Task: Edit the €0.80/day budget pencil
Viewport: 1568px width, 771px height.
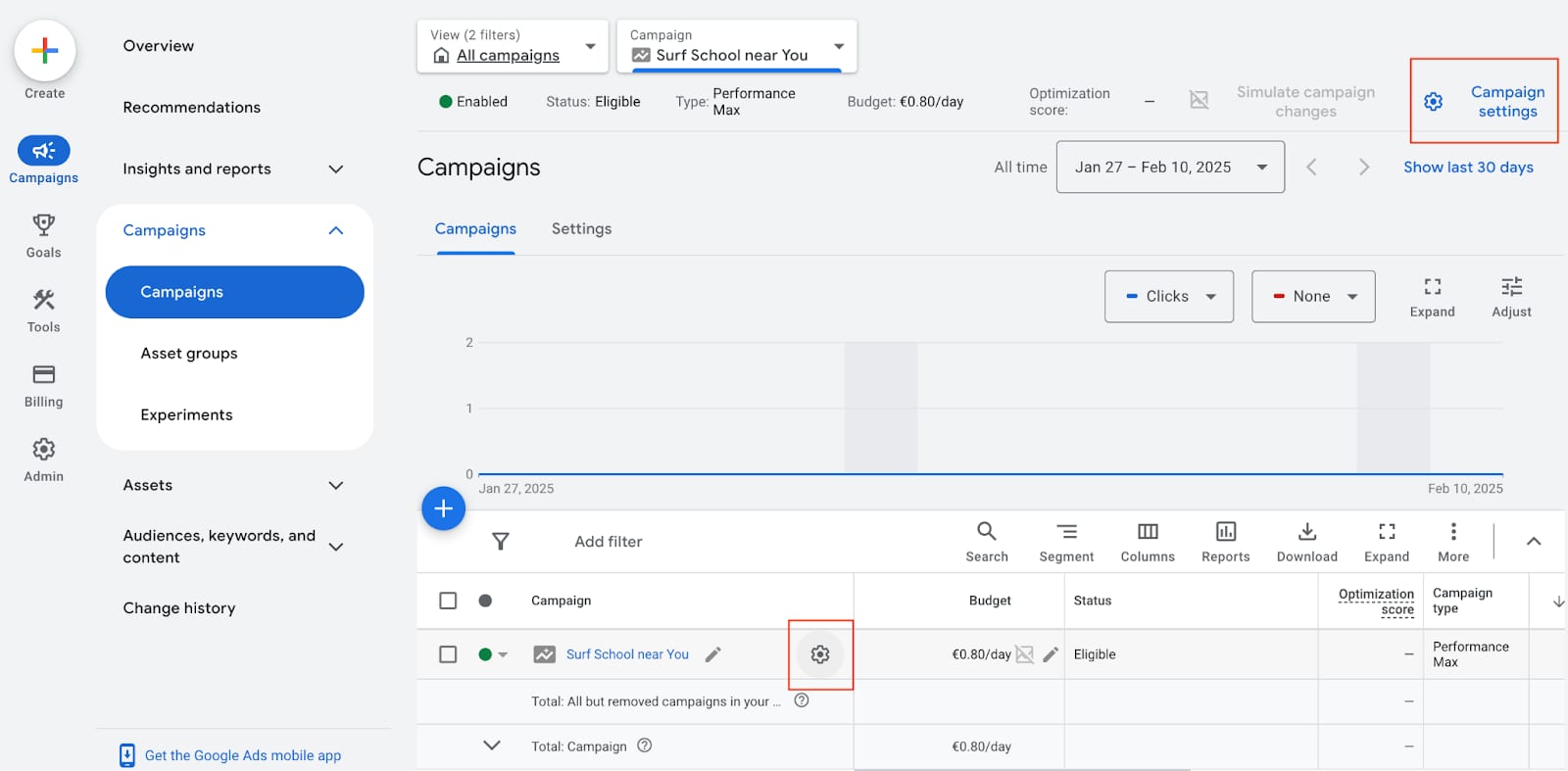Action: pos(1051,654)
